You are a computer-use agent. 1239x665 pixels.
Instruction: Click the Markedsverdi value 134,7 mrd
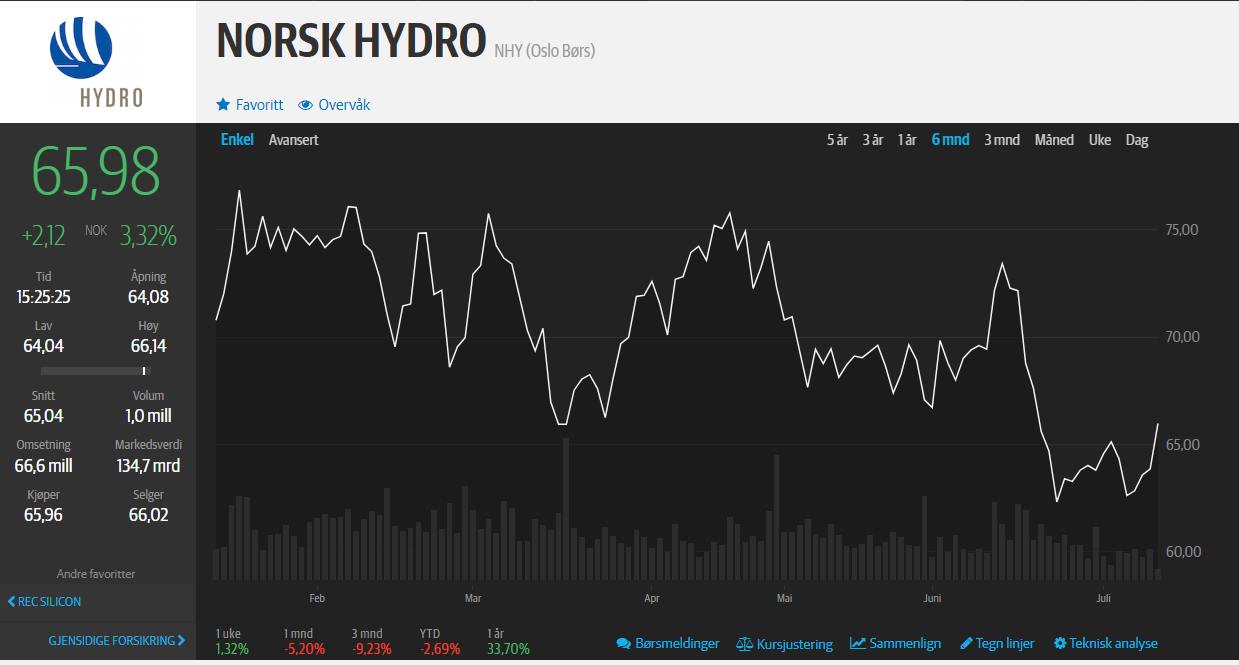(148, 465)
